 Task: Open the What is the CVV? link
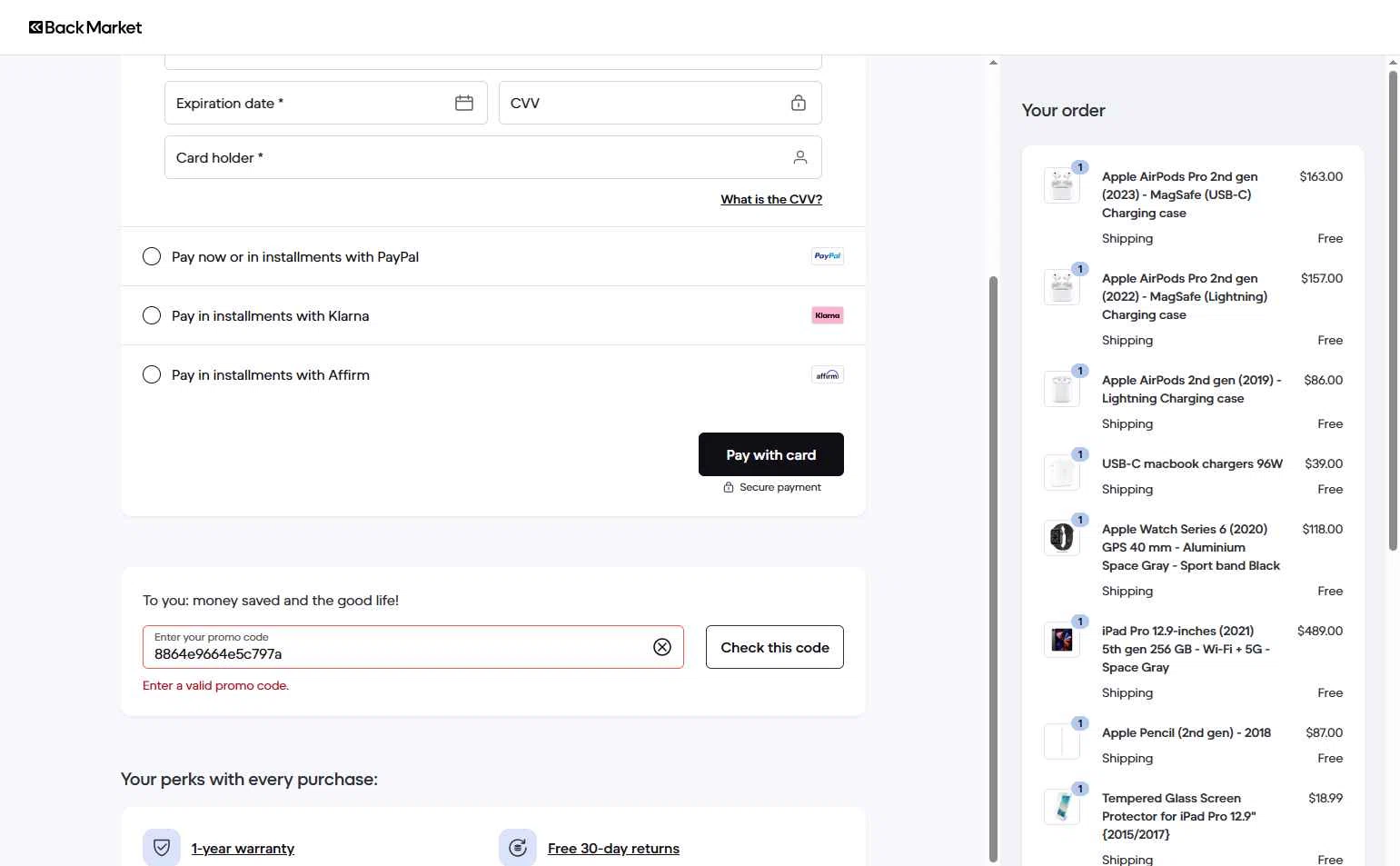click(771, 199)
